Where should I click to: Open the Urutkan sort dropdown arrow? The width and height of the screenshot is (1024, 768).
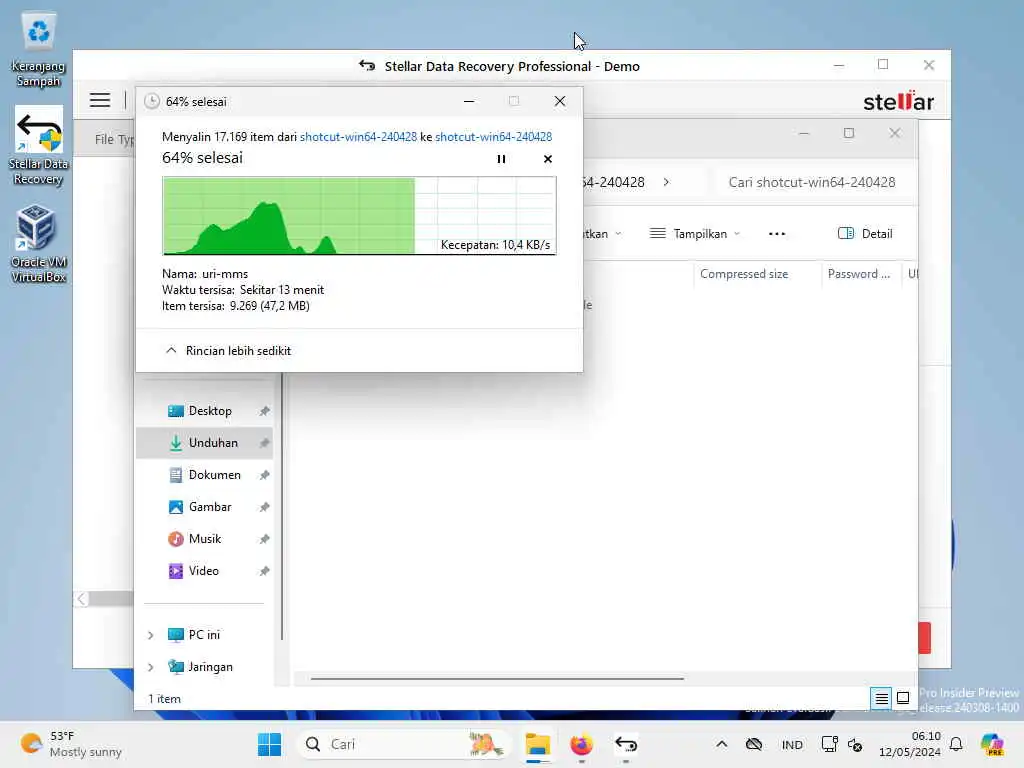coord(618,234)
